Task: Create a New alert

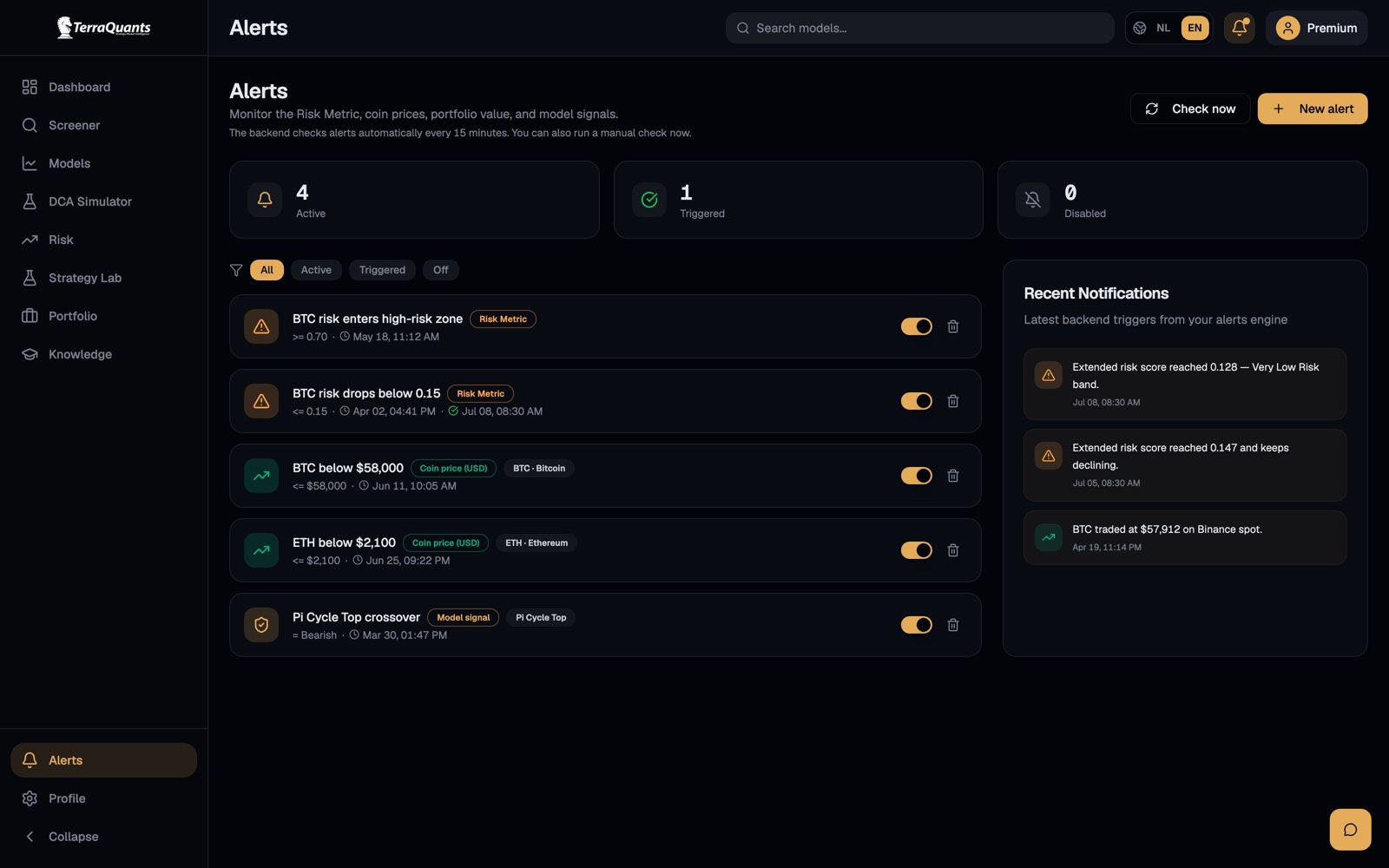Action: pyautogui.click(x=1313, y=108)
